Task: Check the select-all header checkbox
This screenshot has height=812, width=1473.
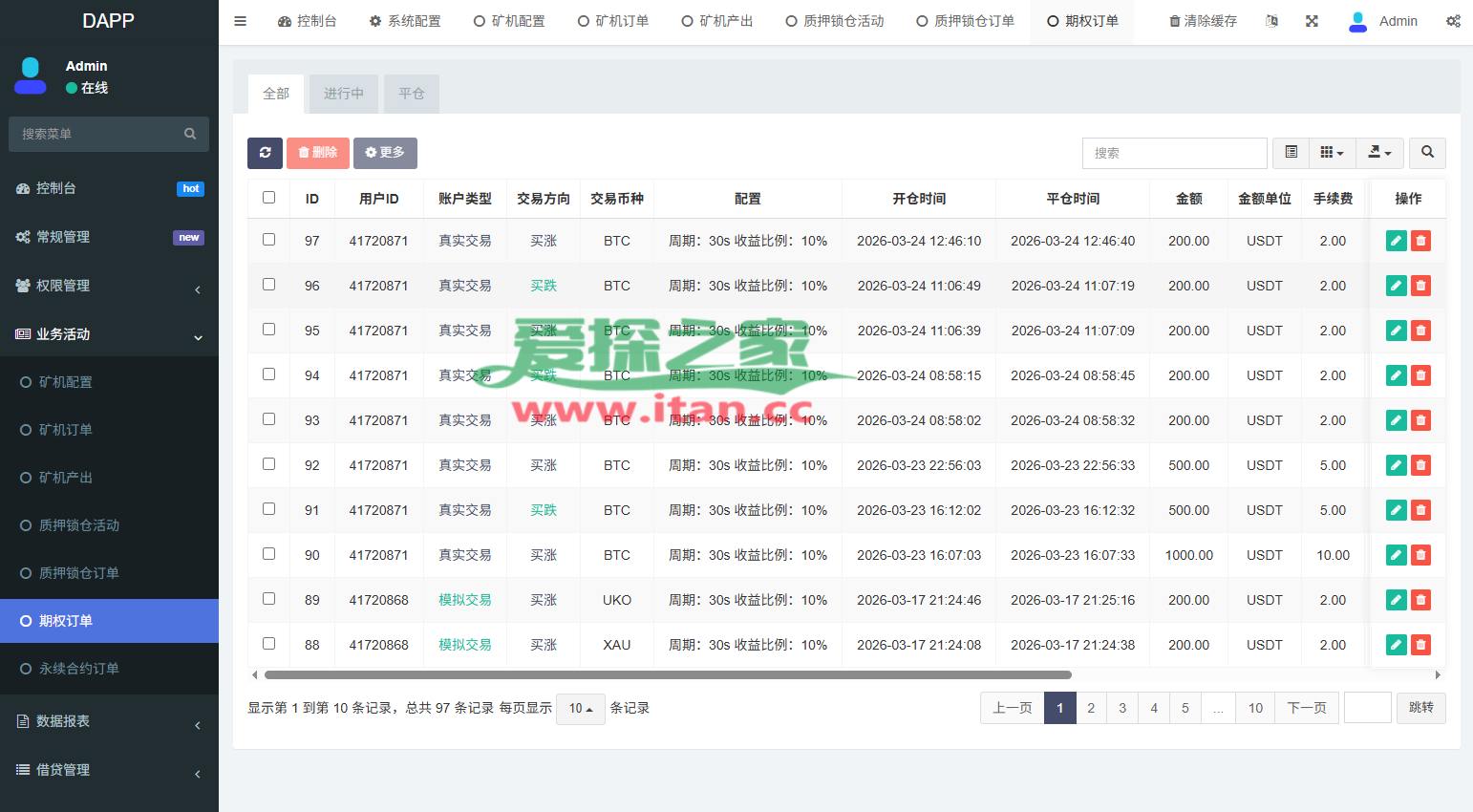Action: pyautogui.click(x=268, y=198)
